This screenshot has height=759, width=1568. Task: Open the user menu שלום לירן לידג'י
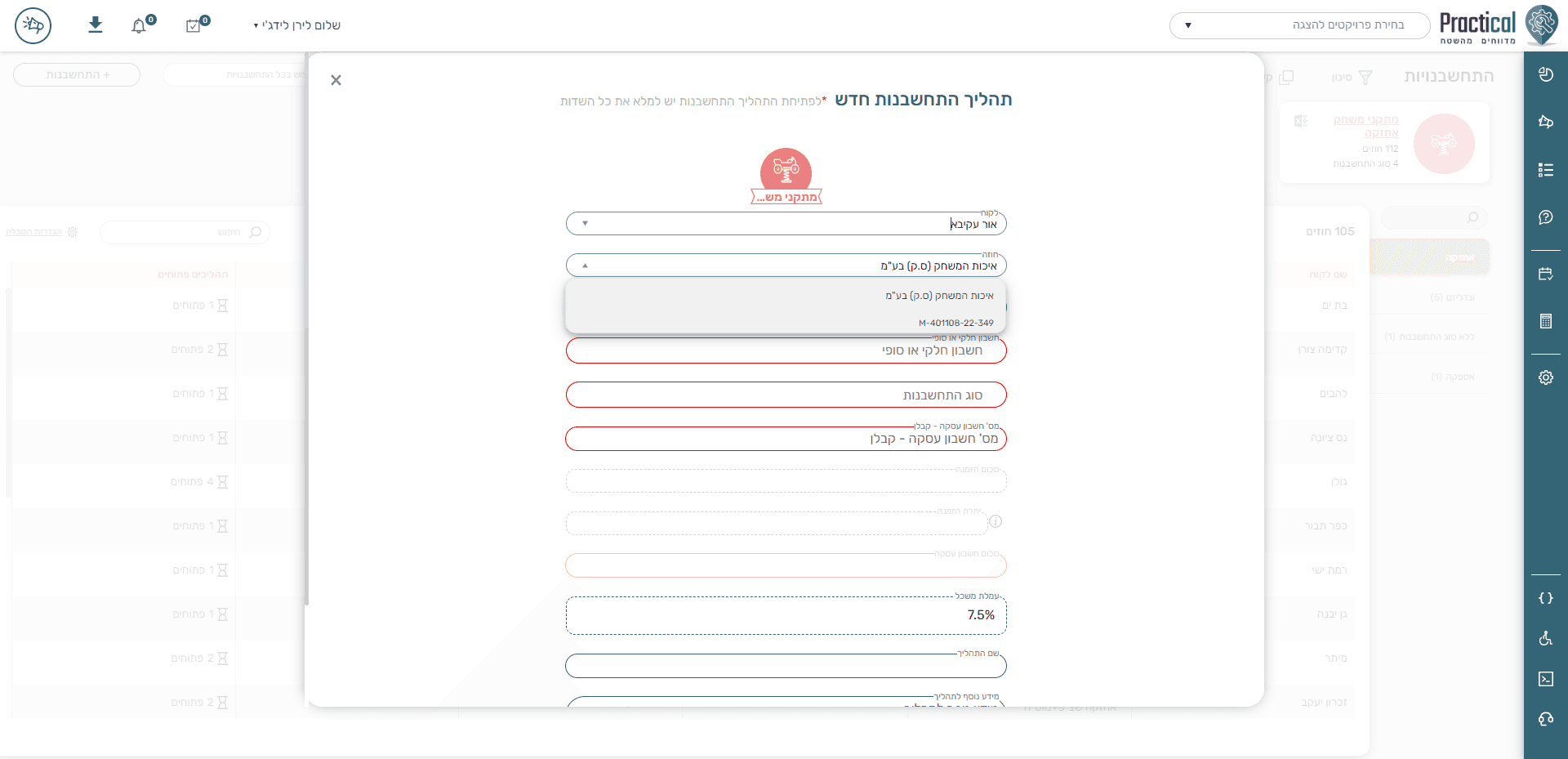click(x=297, y=25)
